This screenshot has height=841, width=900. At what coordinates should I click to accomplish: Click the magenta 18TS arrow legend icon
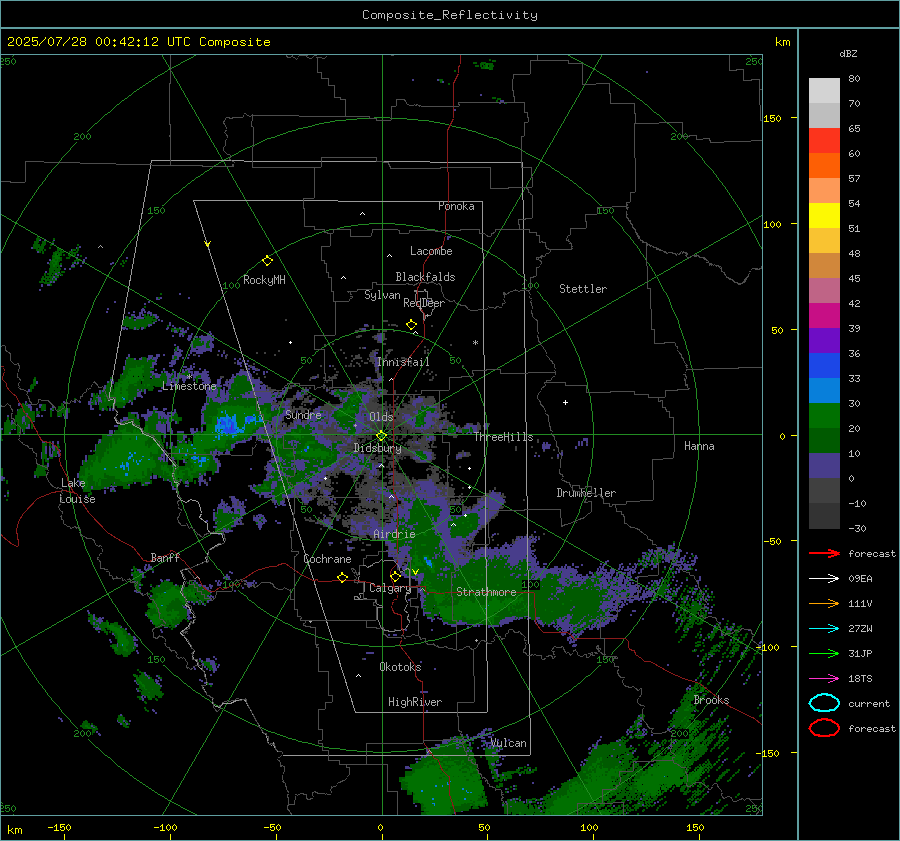pos(824,679)
